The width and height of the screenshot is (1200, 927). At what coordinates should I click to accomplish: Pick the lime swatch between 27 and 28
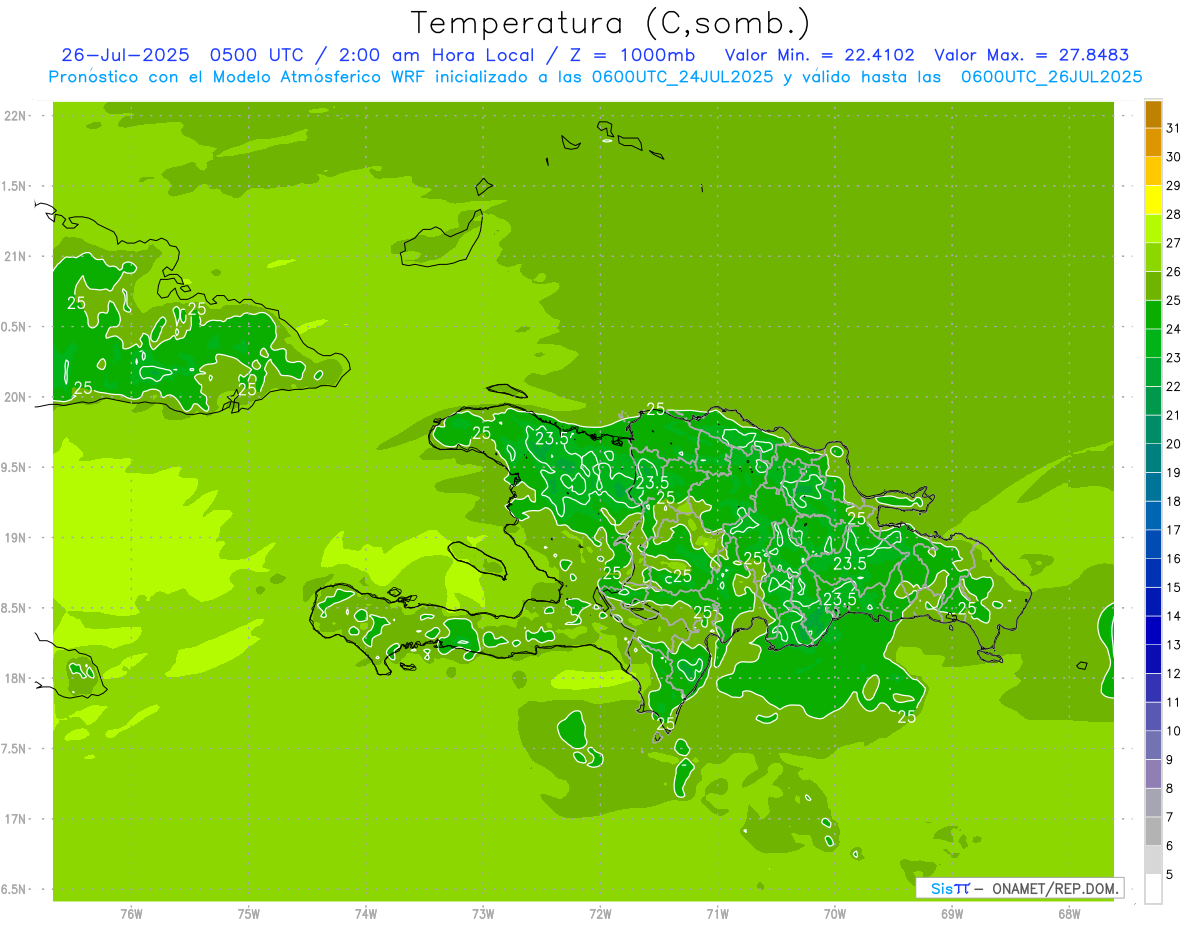pyautogui.click(x=1153, y=229)
